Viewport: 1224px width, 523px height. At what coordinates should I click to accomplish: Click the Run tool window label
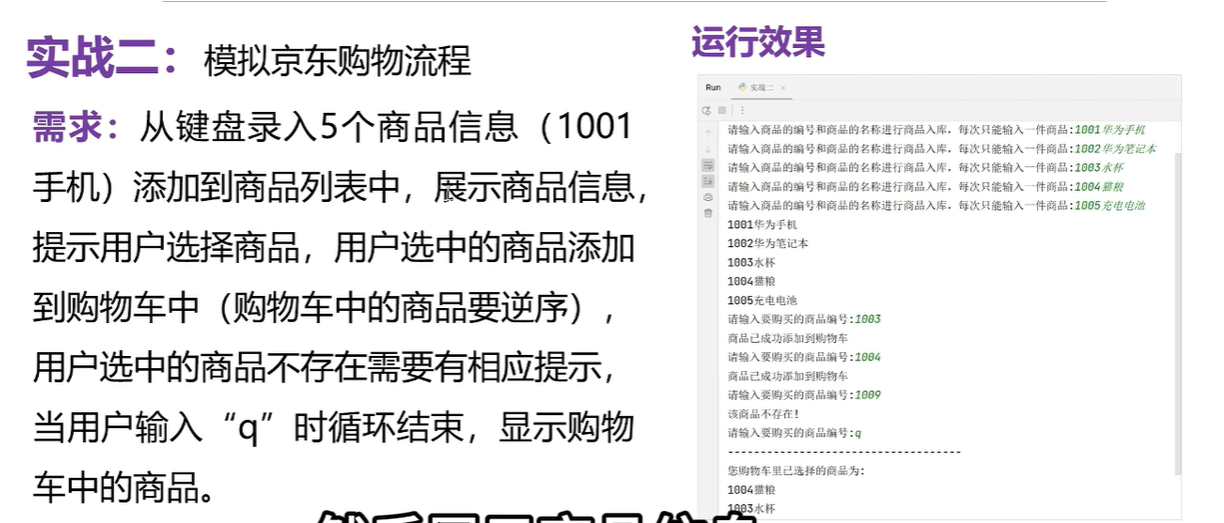pyautogui.click(x=713, y=88)
